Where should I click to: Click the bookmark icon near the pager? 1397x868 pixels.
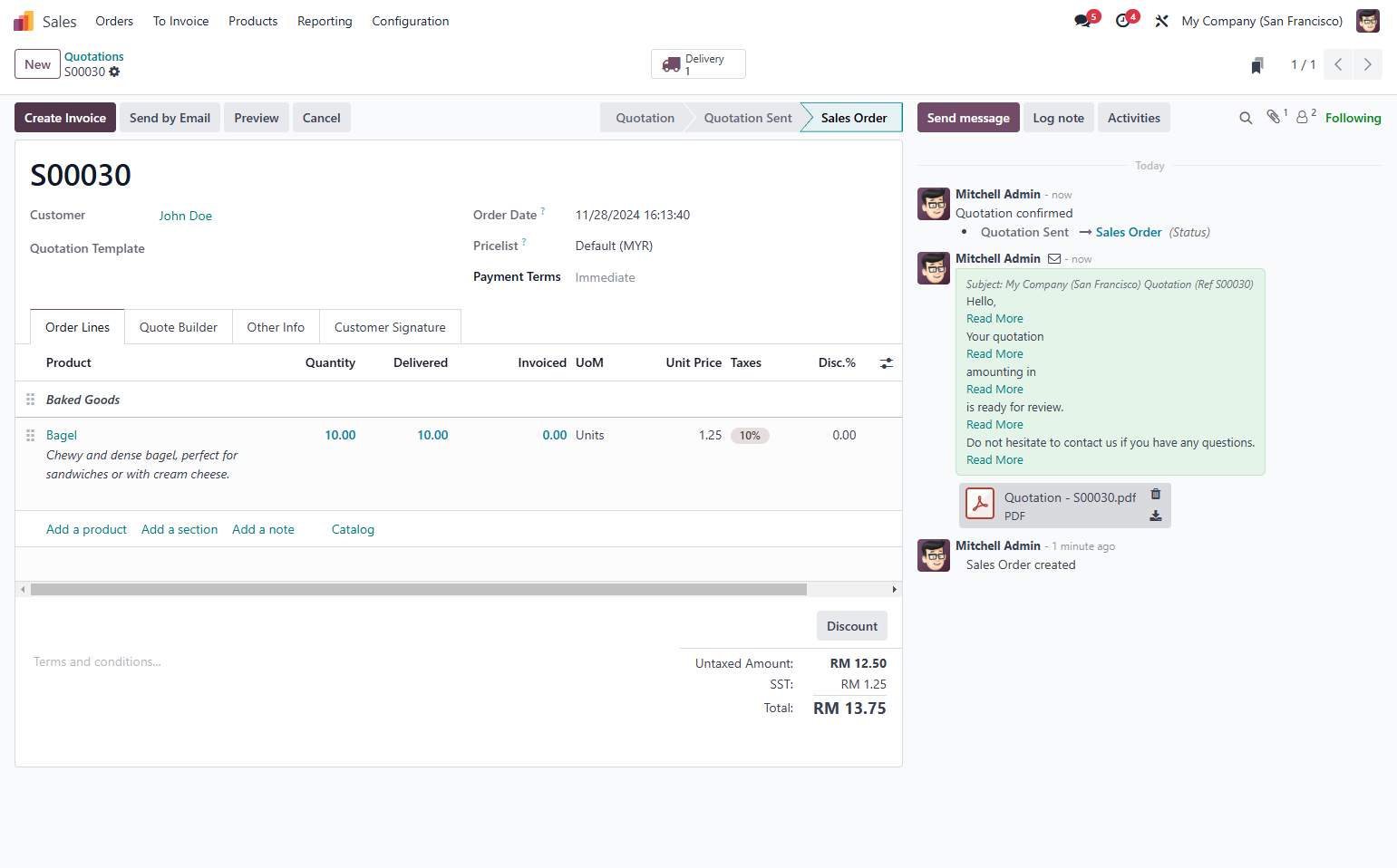[x=1257, y=65]
